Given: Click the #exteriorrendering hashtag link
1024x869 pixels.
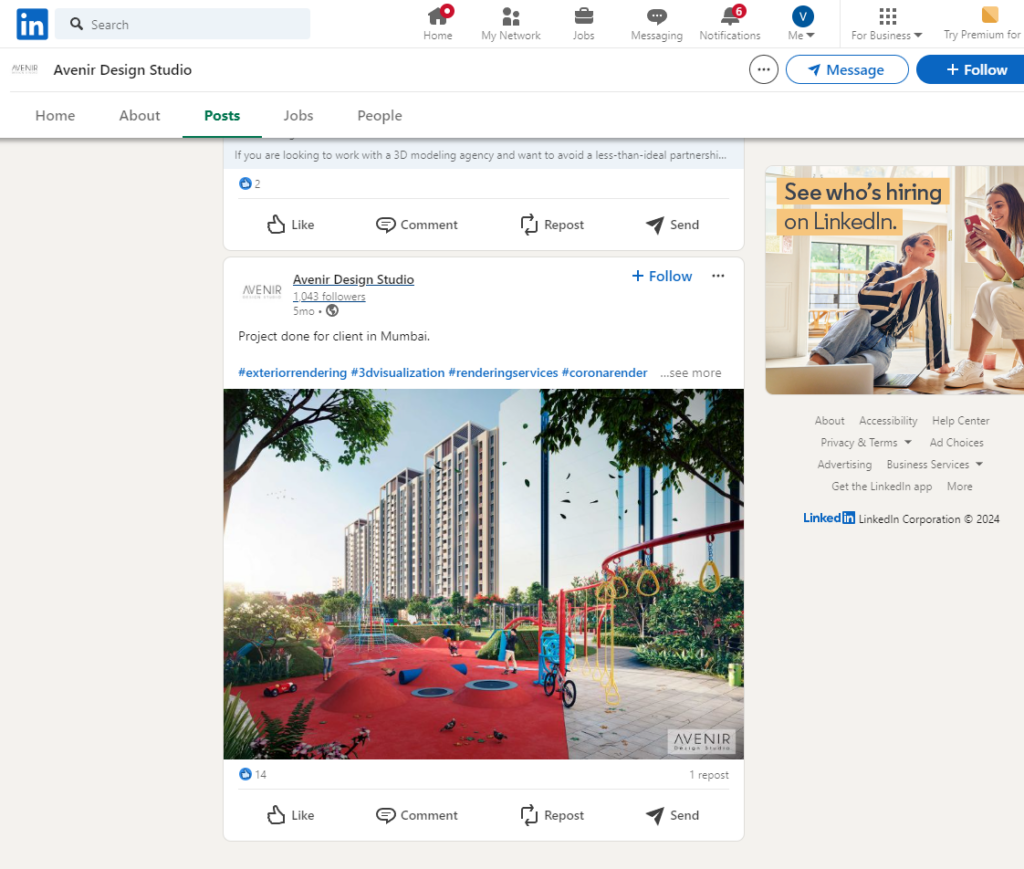Looking at the screenshot, I should 292,373.
